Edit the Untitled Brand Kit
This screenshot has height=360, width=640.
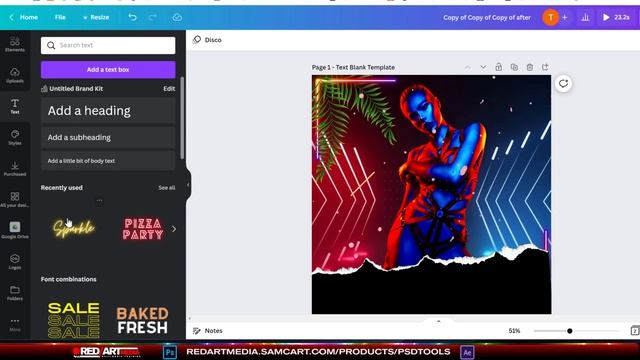coord(169,89)
